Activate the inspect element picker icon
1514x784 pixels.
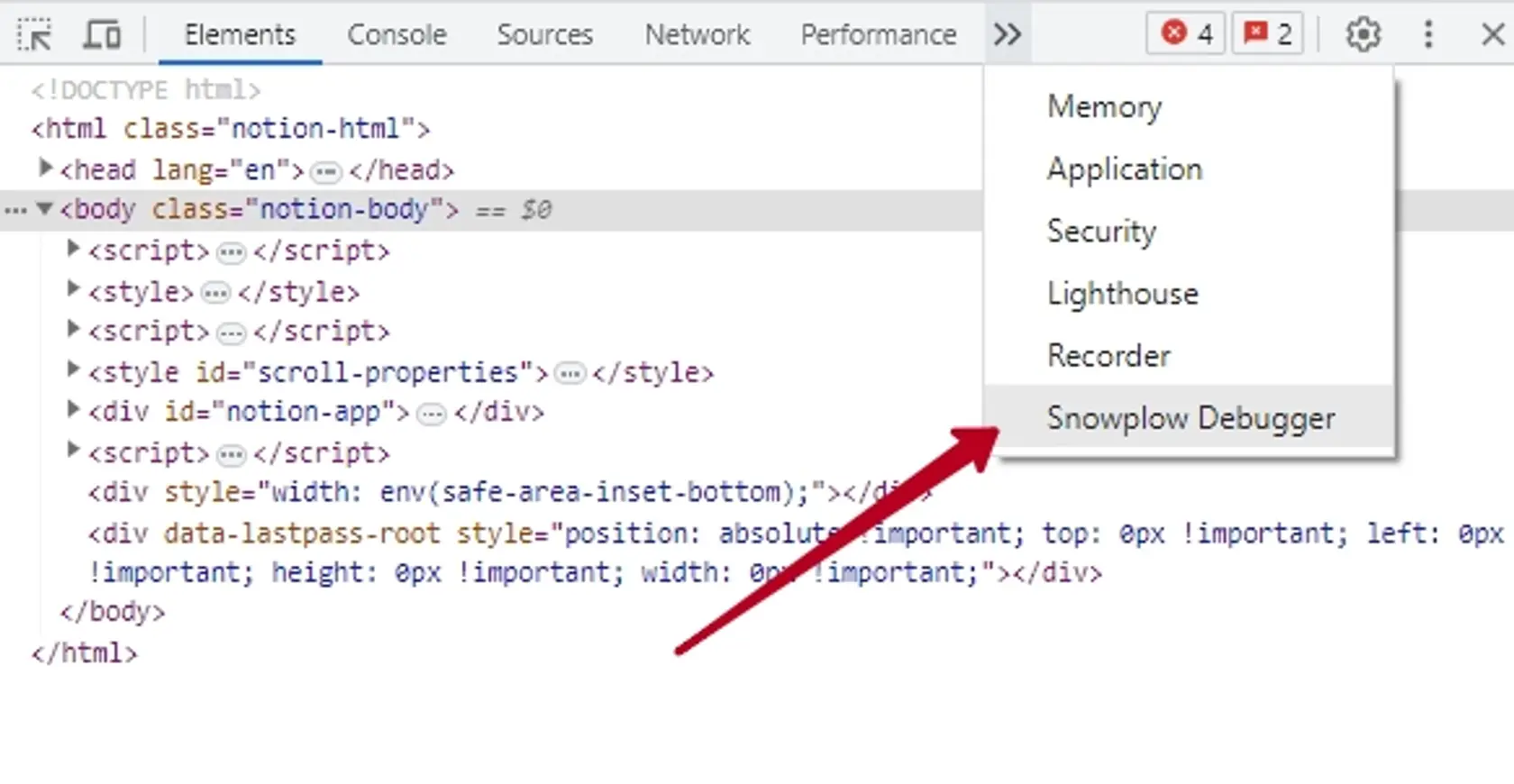35,35
